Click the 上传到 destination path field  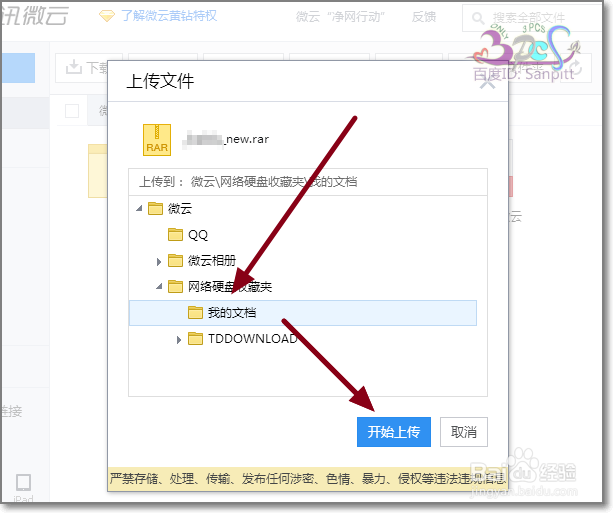pyautogui.click(x=308, y=182)
